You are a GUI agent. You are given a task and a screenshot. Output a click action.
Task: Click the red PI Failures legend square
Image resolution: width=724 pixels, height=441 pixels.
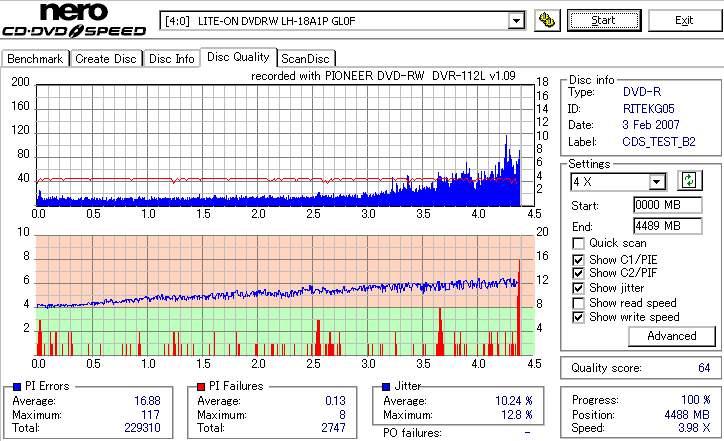201,387
